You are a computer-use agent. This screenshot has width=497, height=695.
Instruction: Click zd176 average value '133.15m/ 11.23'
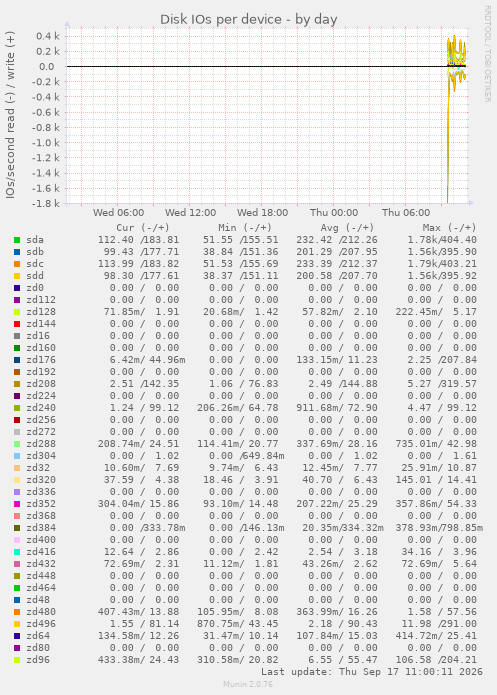point(337,360)
